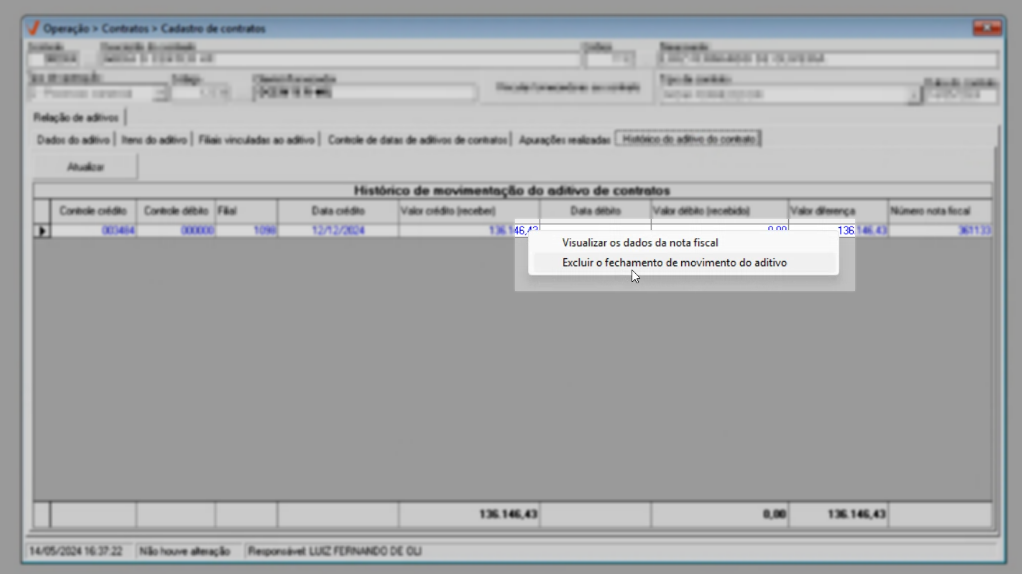
Task: Click the grid title 'Histórico de movimentação do aditivo de contratos'
Action: [512, 191]
